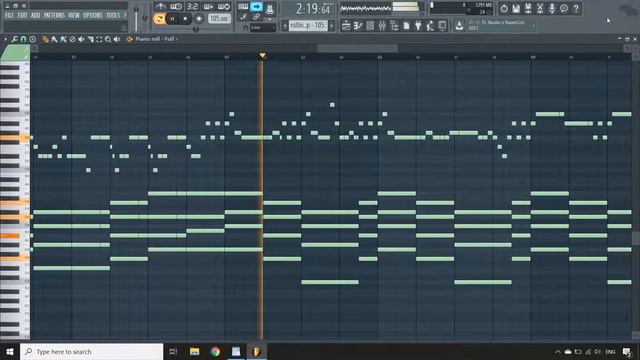
Task: Toggle the metronome
Action: pos(160,7)
